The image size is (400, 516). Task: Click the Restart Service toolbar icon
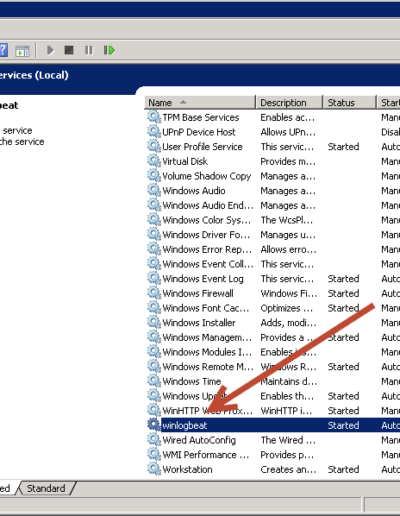click(109, 50)
